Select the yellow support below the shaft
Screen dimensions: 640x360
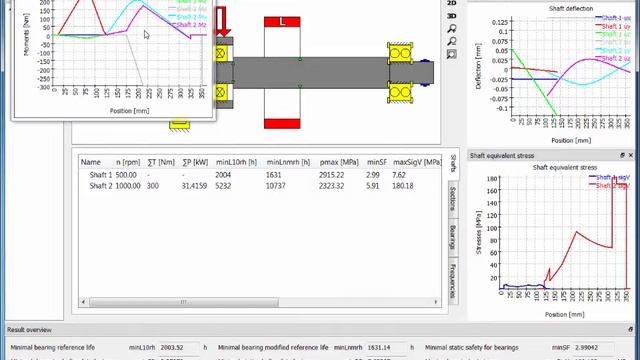[180, 124]
